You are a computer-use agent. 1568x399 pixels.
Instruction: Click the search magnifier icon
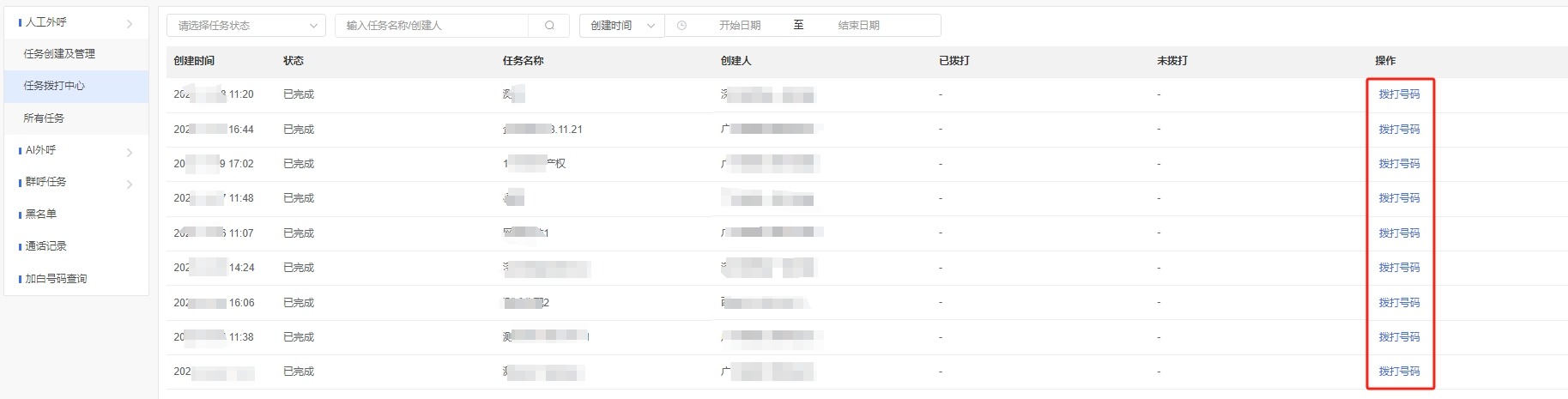coord(549,26)
